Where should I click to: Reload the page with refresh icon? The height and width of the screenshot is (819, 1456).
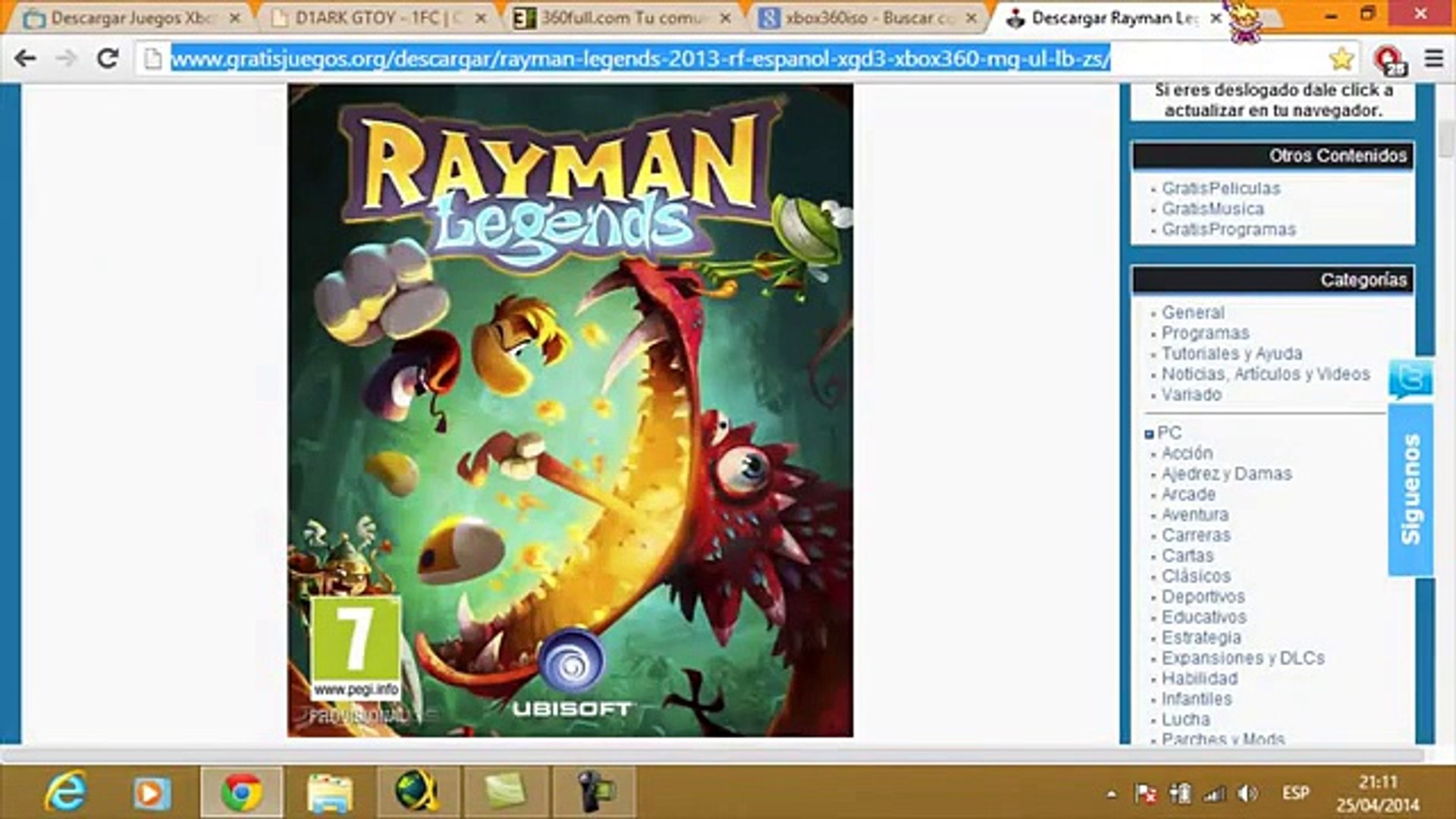tap(108, 58)
